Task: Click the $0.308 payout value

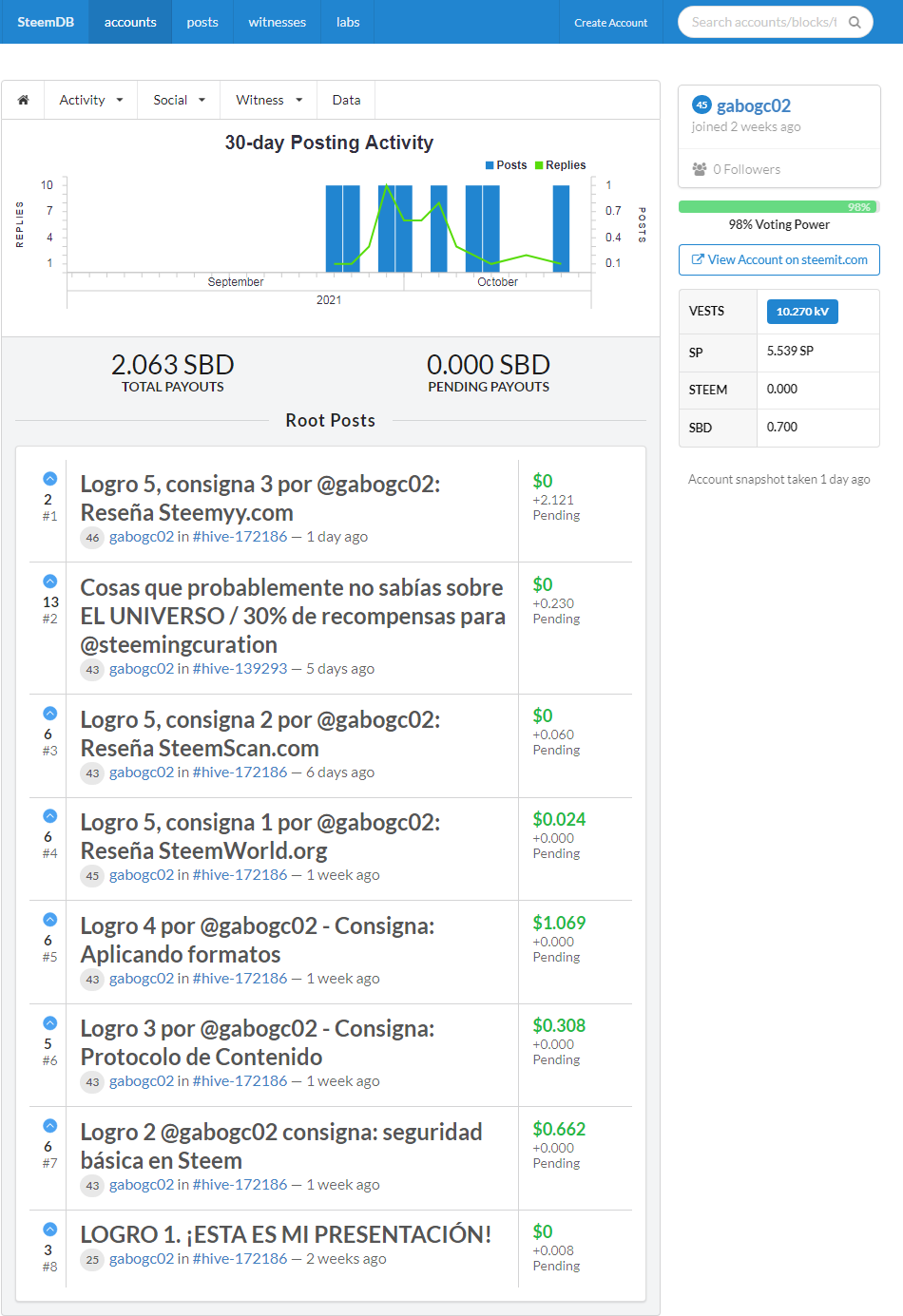Action: tap(559, 1025)
